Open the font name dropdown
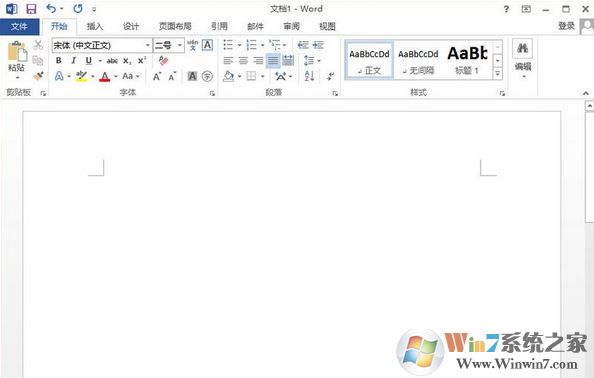 click(x=148, y=45)
